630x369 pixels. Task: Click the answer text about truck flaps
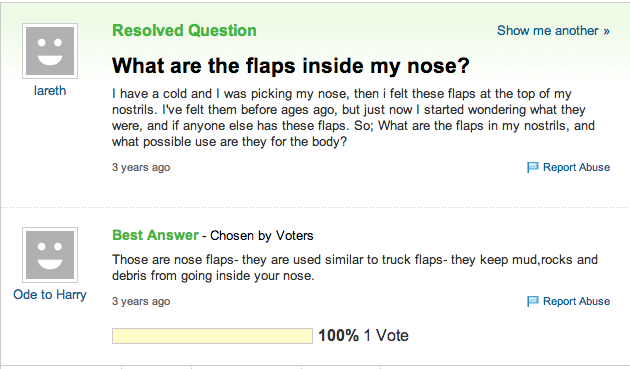[355, 268]
